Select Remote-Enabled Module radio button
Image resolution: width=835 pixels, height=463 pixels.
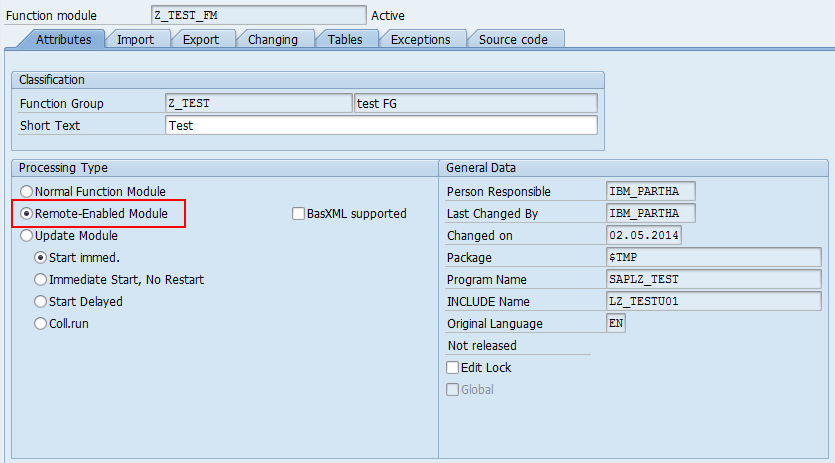[x=26, y=214]
